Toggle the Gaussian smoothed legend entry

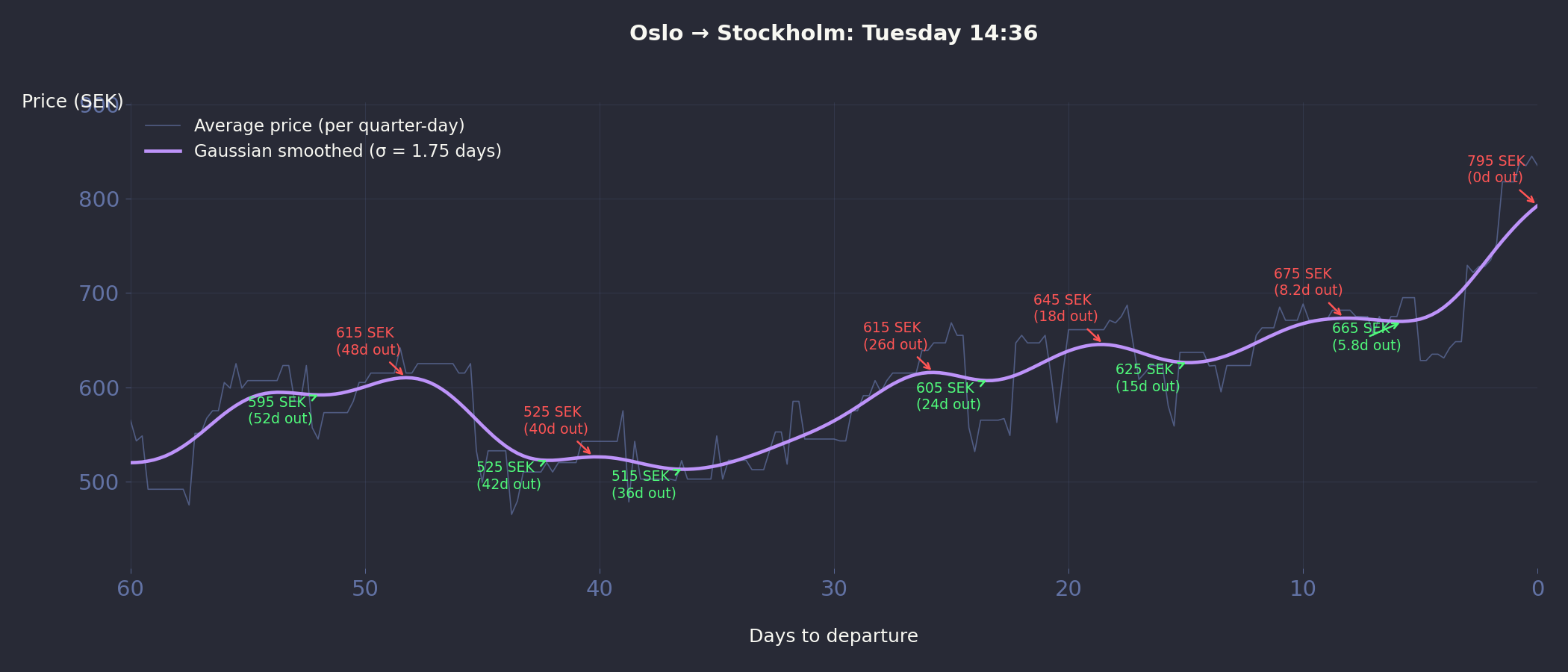347,151
